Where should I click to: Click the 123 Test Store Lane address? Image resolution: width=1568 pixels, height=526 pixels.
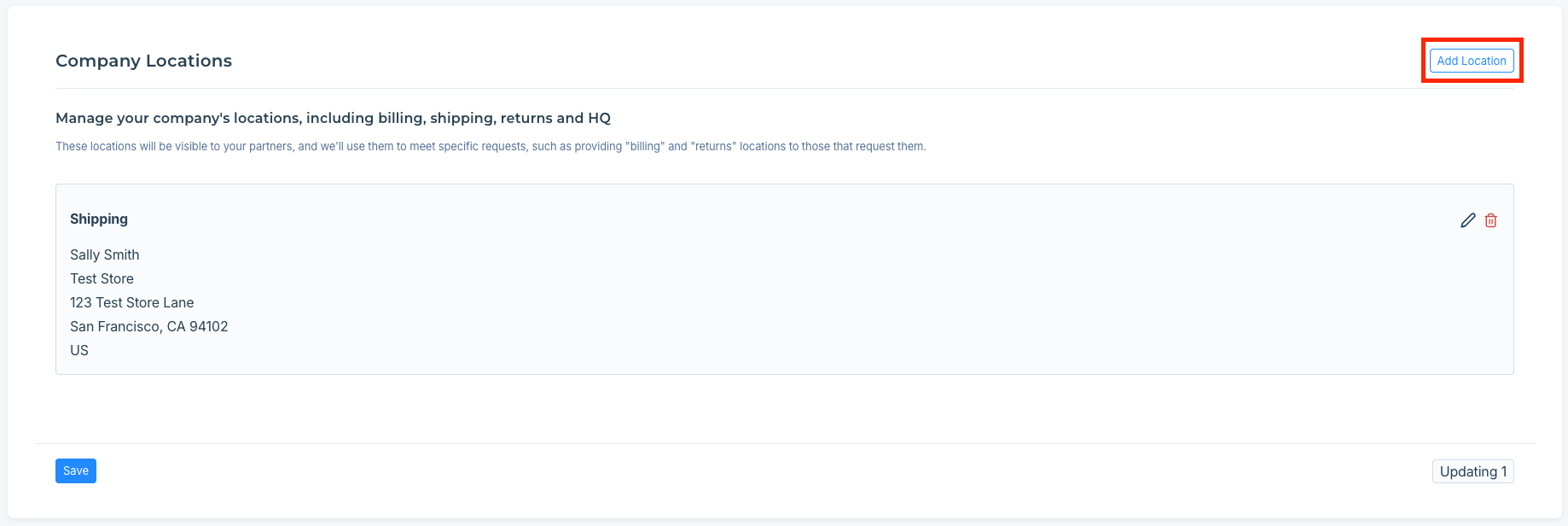[131, 302]
